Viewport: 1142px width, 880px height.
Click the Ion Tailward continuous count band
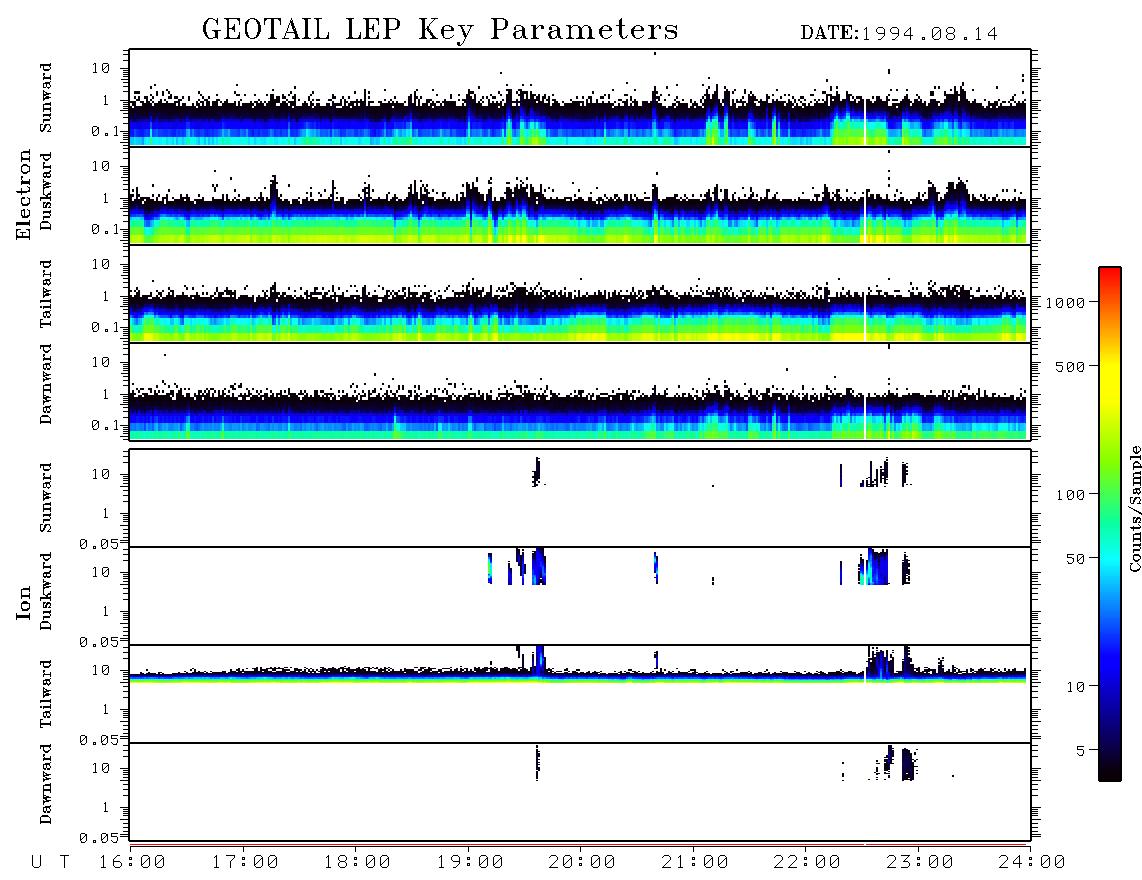(578, 677)
